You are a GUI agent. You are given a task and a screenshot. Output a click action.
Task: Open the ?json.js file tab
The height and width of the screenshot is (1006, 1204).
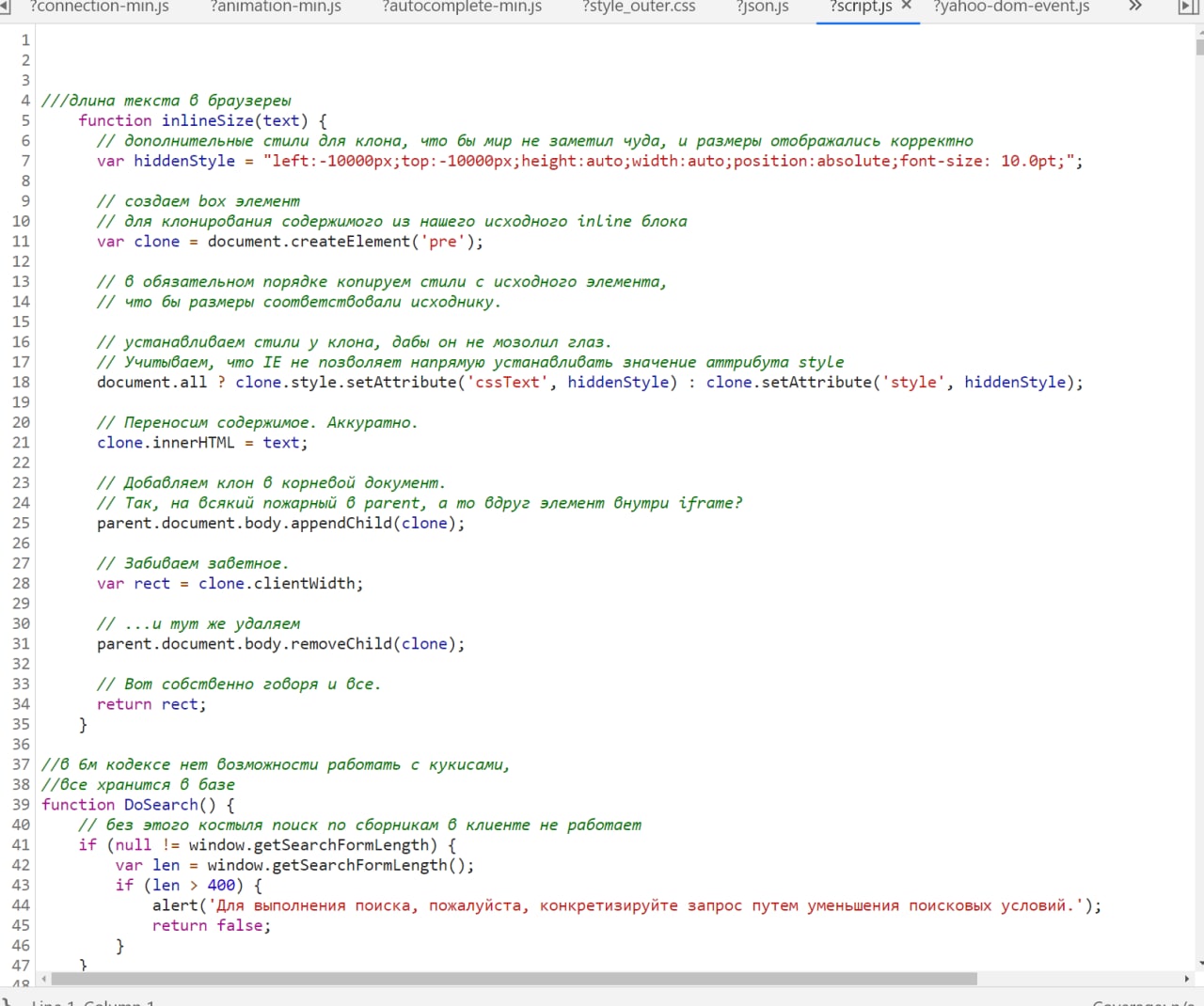(x=763, y=7)
